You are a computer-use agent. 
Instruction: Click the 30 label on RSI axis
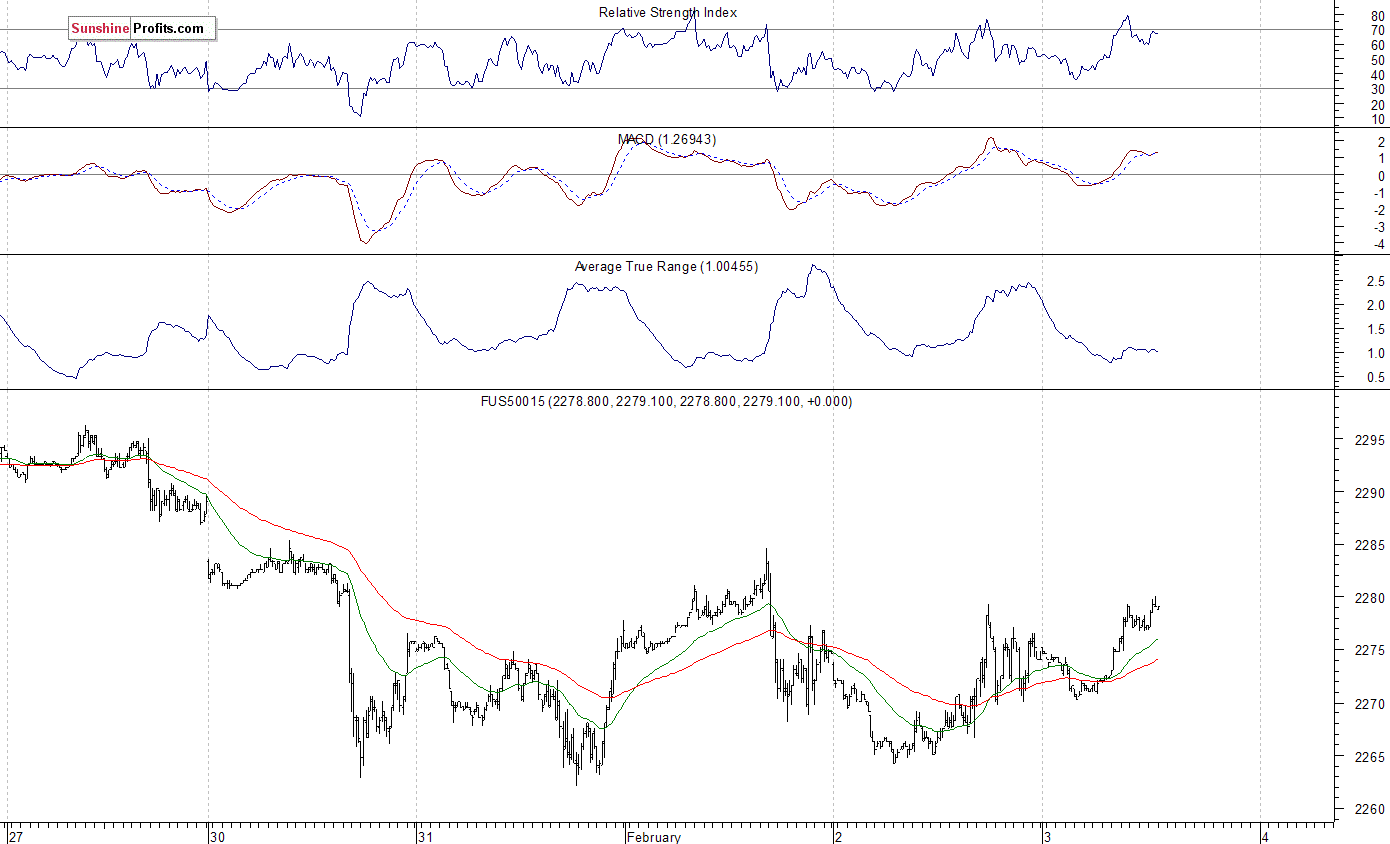click(1378, 89)
